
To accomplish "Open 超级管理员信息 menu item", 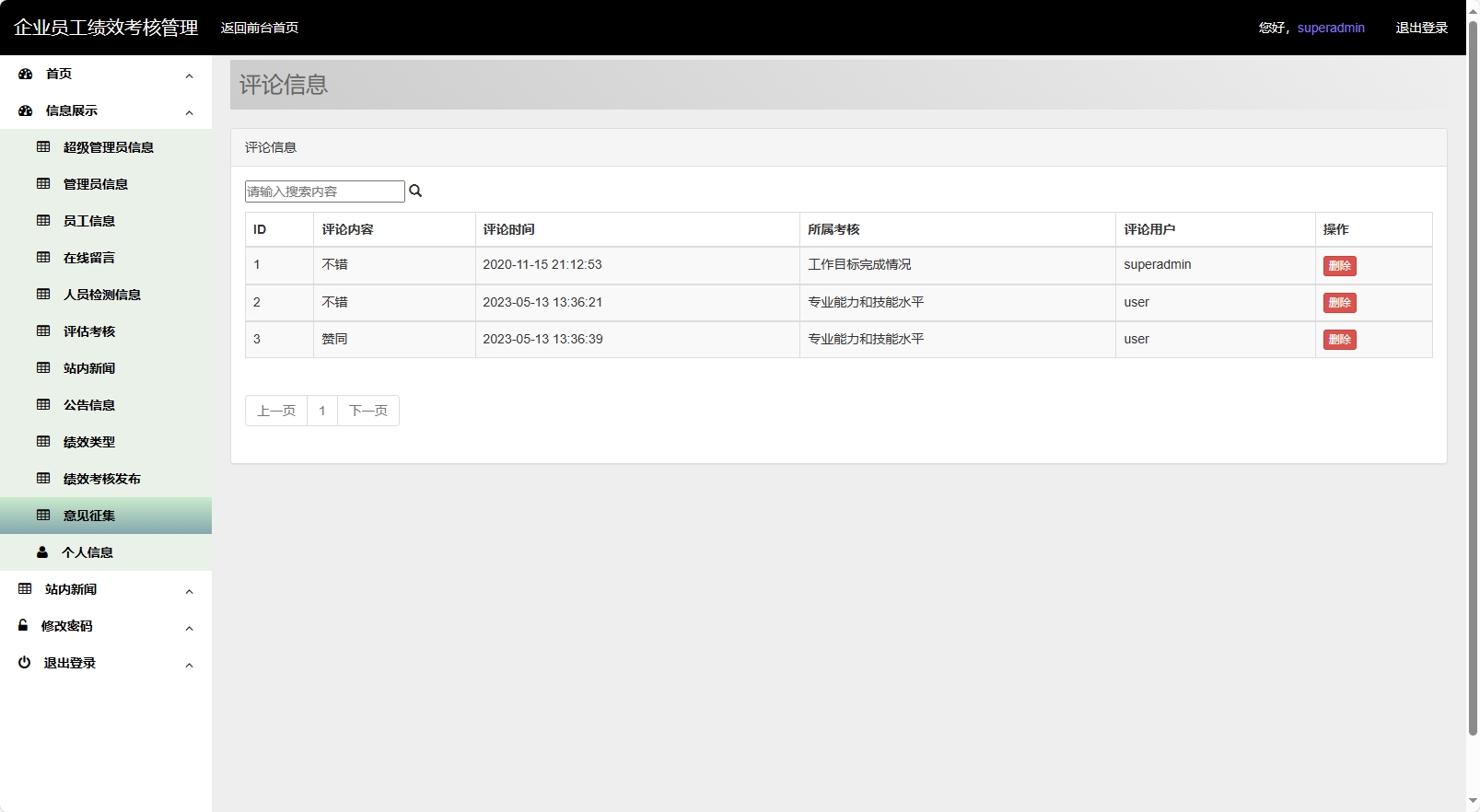I will click(x=106, y=147).
